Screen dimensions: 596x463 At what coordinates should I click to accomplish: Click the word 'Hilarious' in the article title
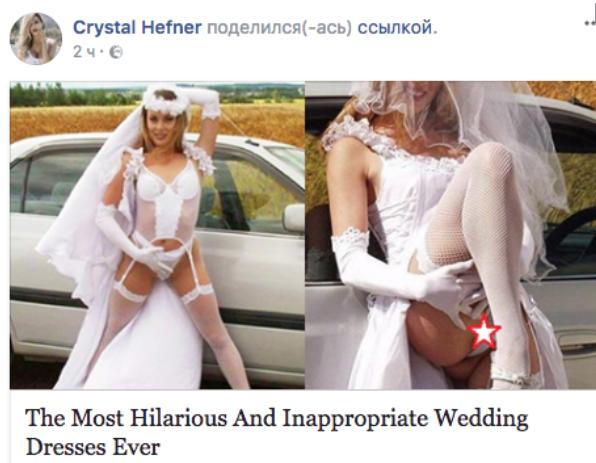(x=178, y=417)
